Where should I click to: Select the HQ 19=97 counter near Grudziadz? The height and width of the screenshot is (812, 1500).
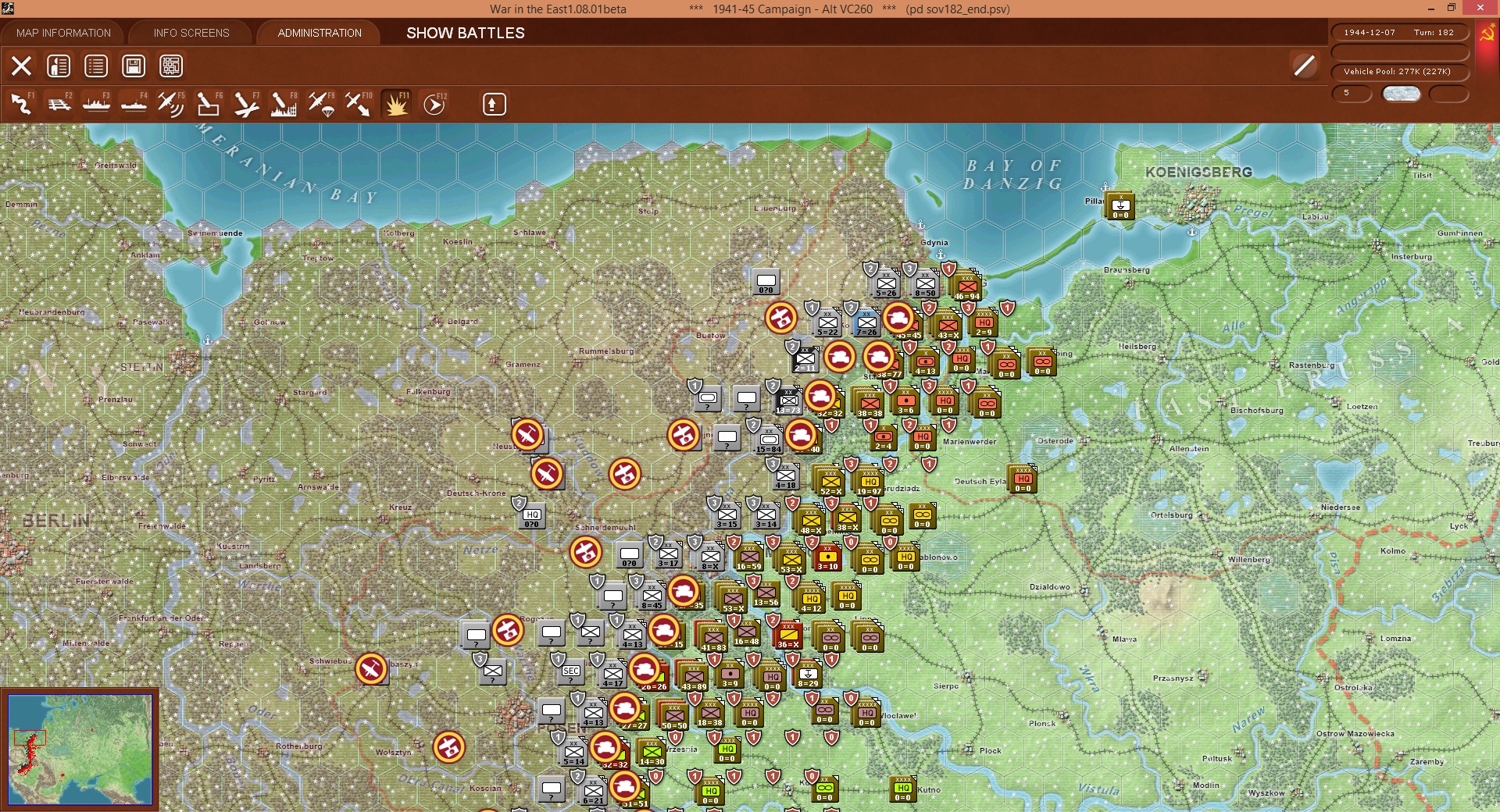click(870, 483)
